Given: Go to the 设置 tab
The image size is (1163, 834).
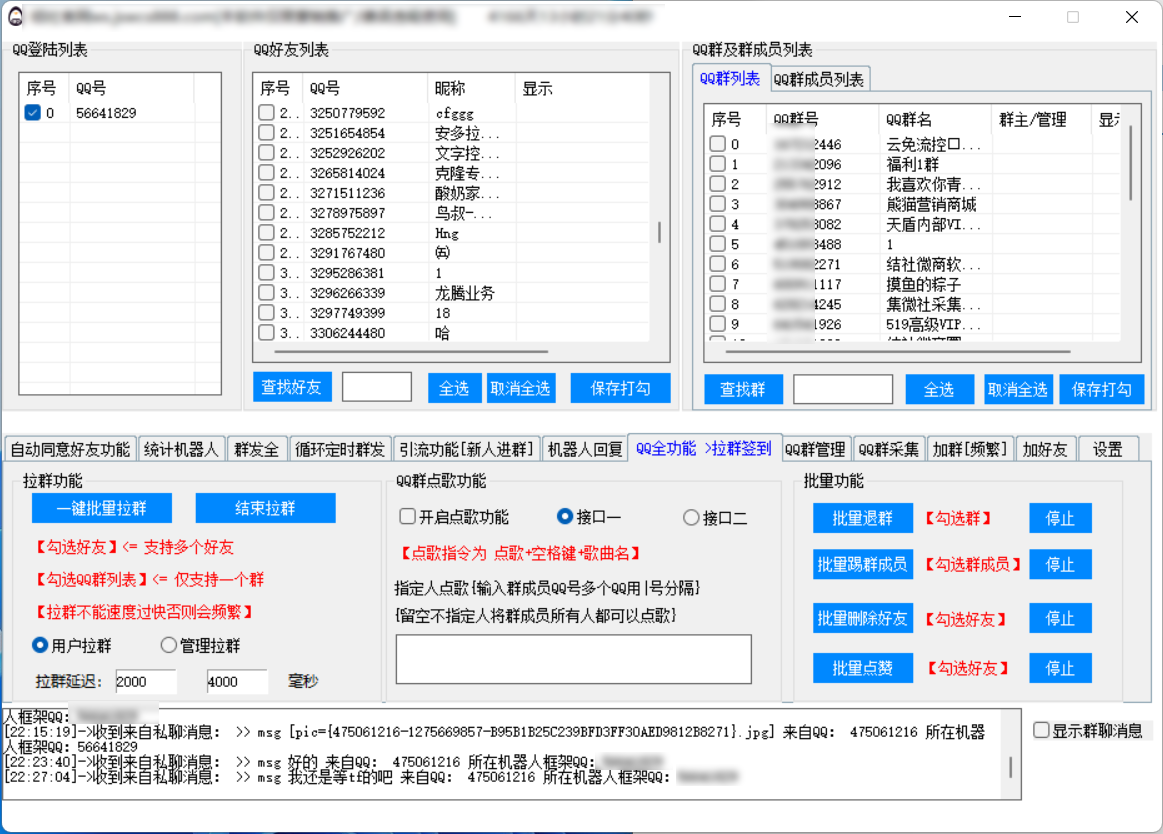Looking at the screenshot, I should 1107,450.
